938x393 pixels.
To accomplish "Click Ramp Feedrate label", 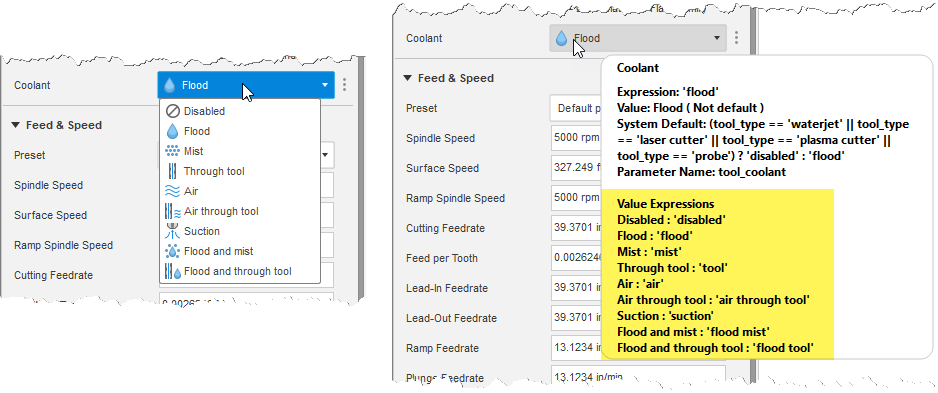I will pos(443,348).
